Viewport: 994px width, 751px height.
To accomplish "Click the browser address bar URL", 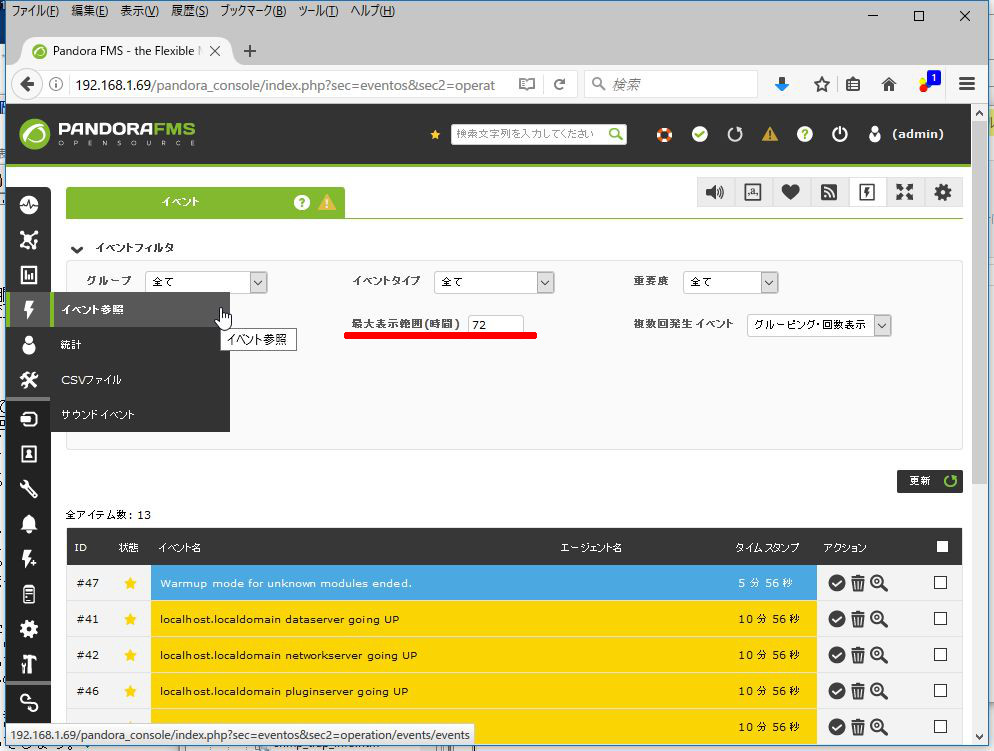I will pyautogui.click(x=285, y=85).
